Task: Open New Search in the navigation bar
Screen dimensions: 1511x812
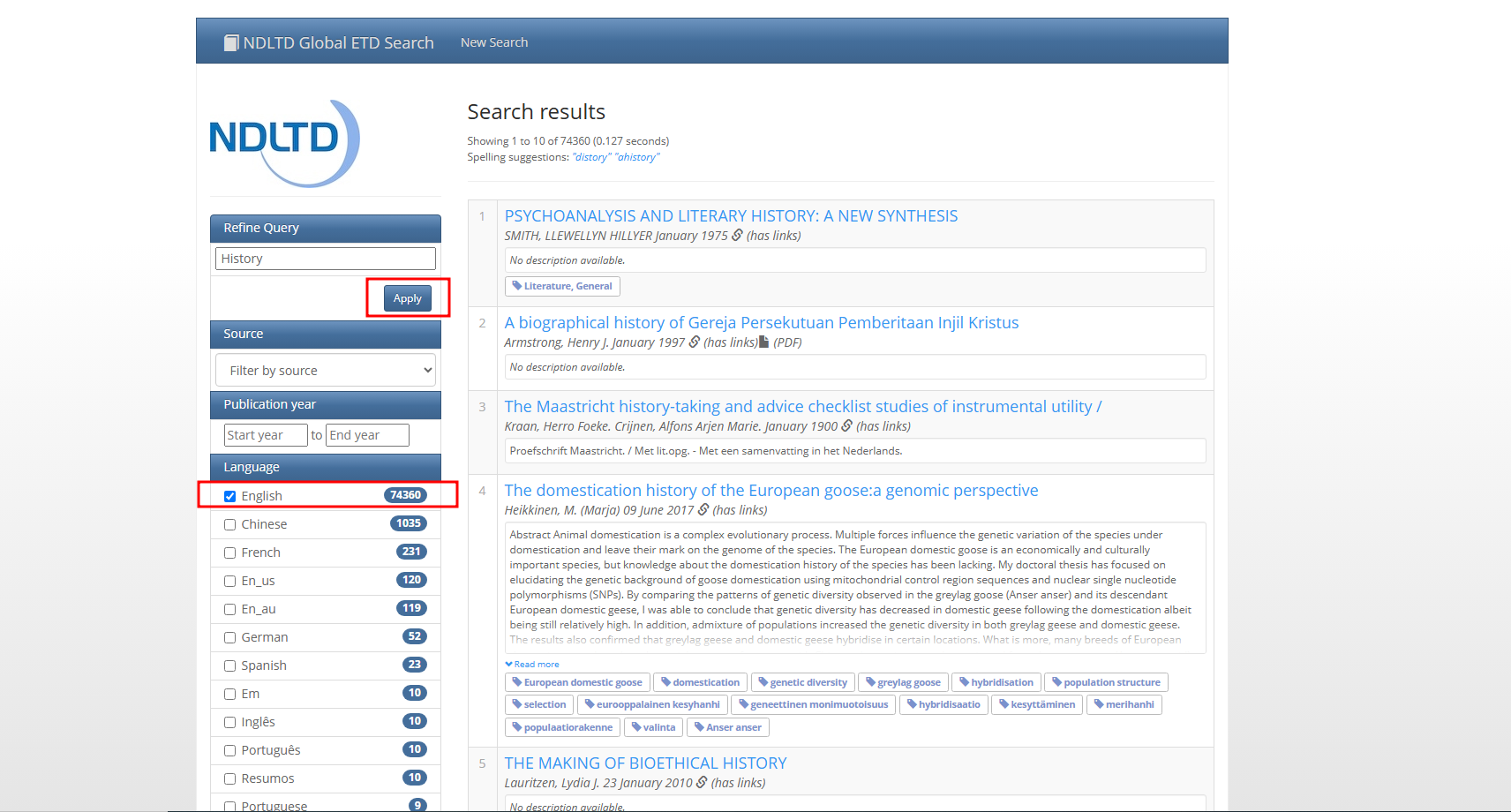Action: pyautogui.click(x=494, y=42)
